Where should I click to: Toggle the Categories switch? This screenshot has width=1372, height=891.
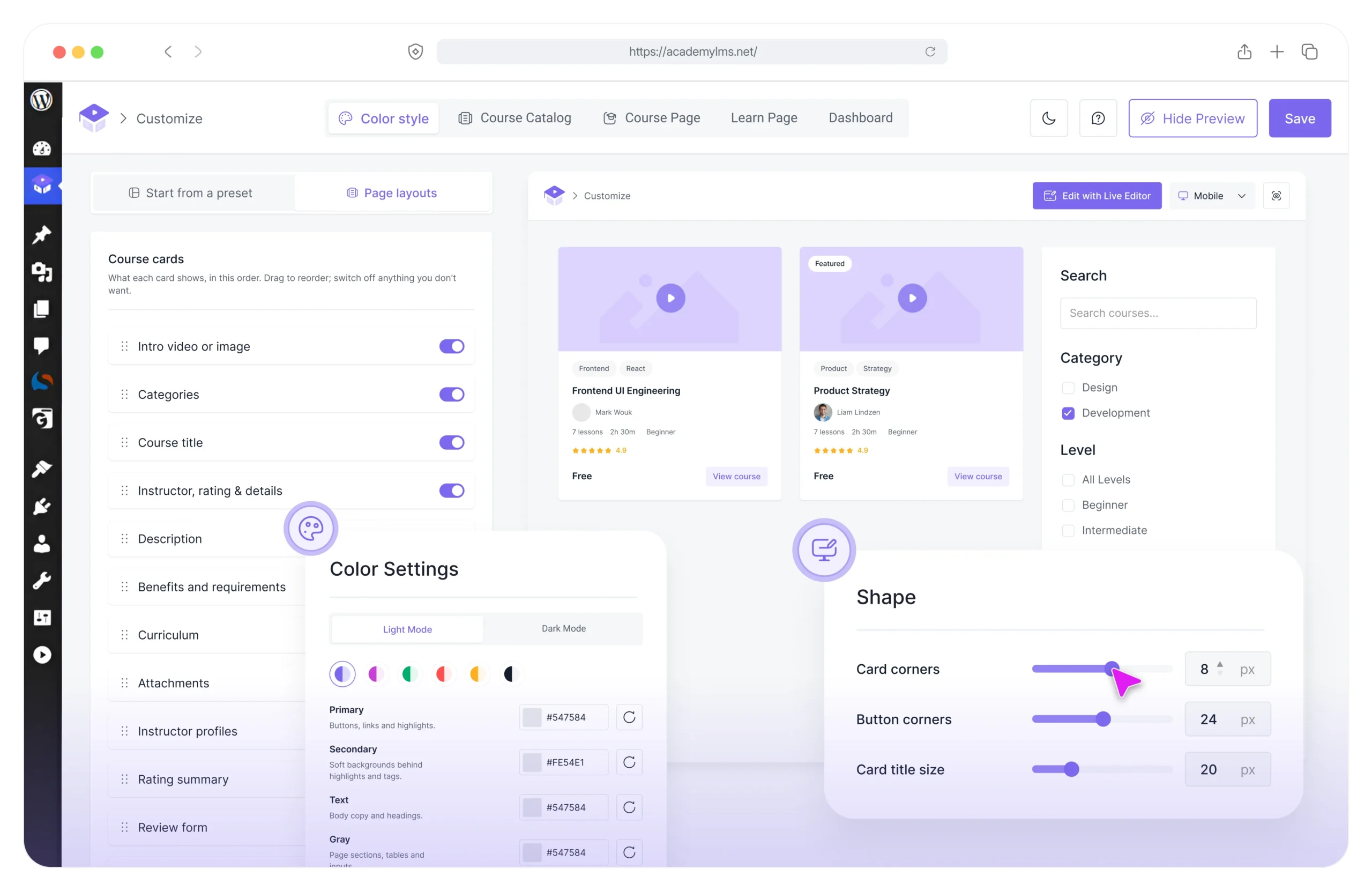[x=451, y=395]
